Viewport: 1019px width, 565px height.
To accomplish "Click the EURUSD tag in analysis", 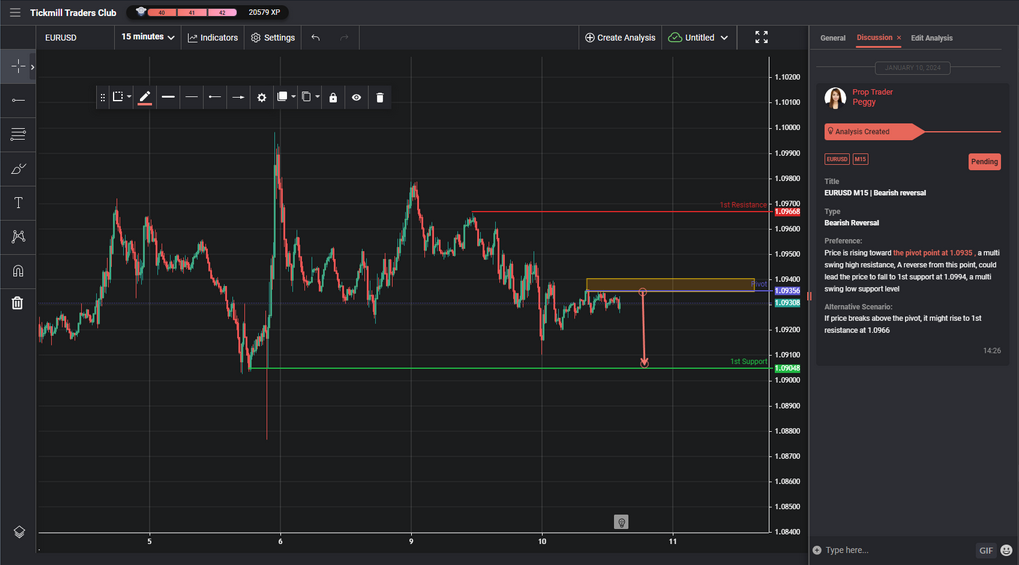I will [836, 159].
